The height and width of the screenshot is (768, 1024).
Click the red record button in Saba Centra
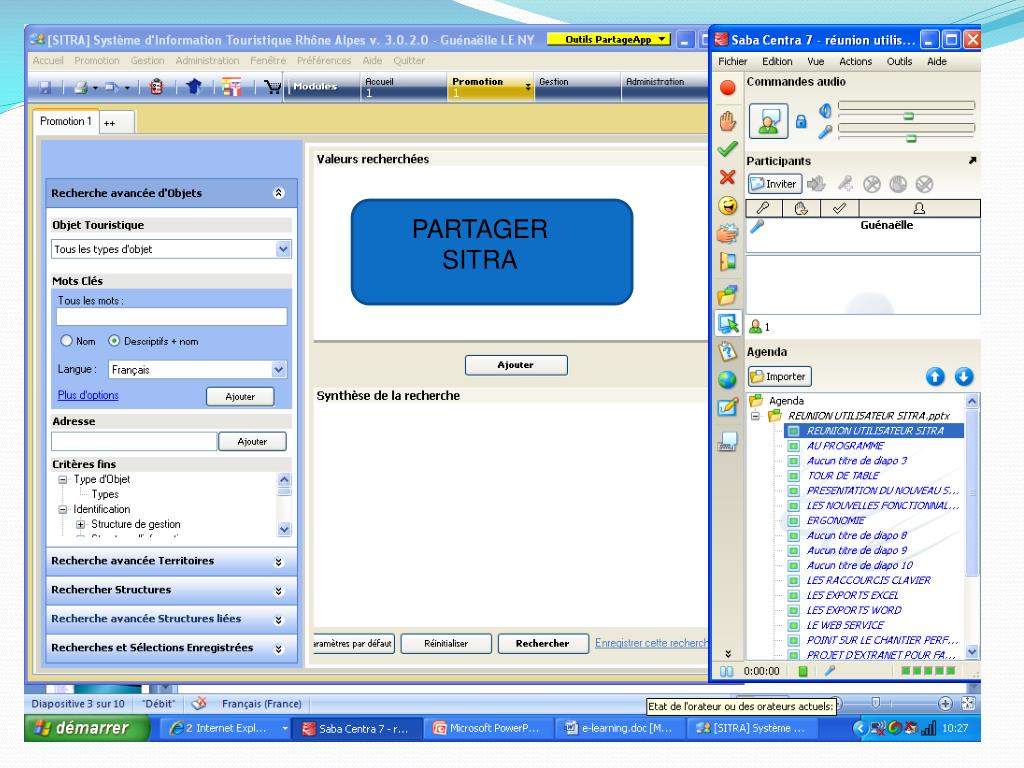pyautogui.click(x=728, y=88)
